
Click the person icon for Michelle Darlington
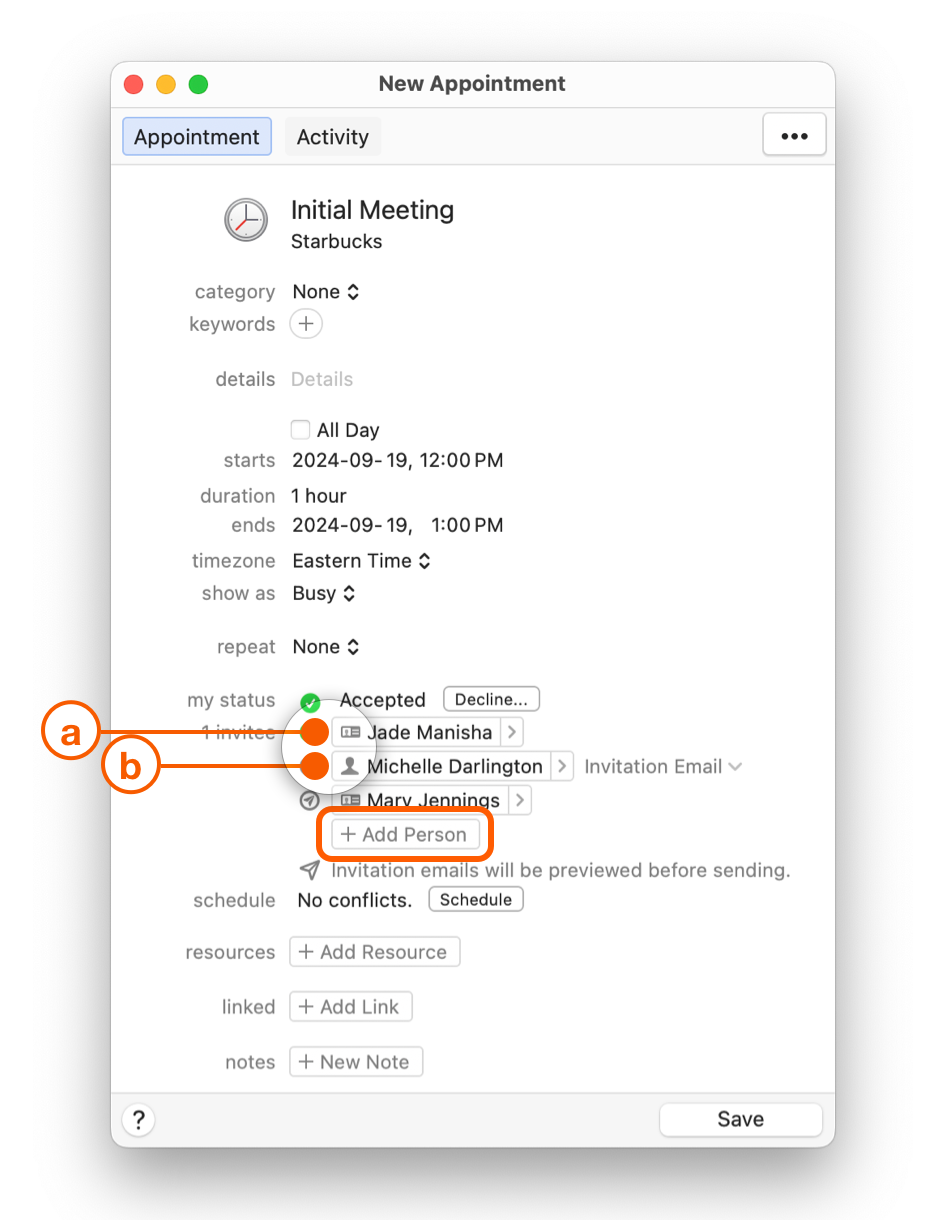coord(350,767)
